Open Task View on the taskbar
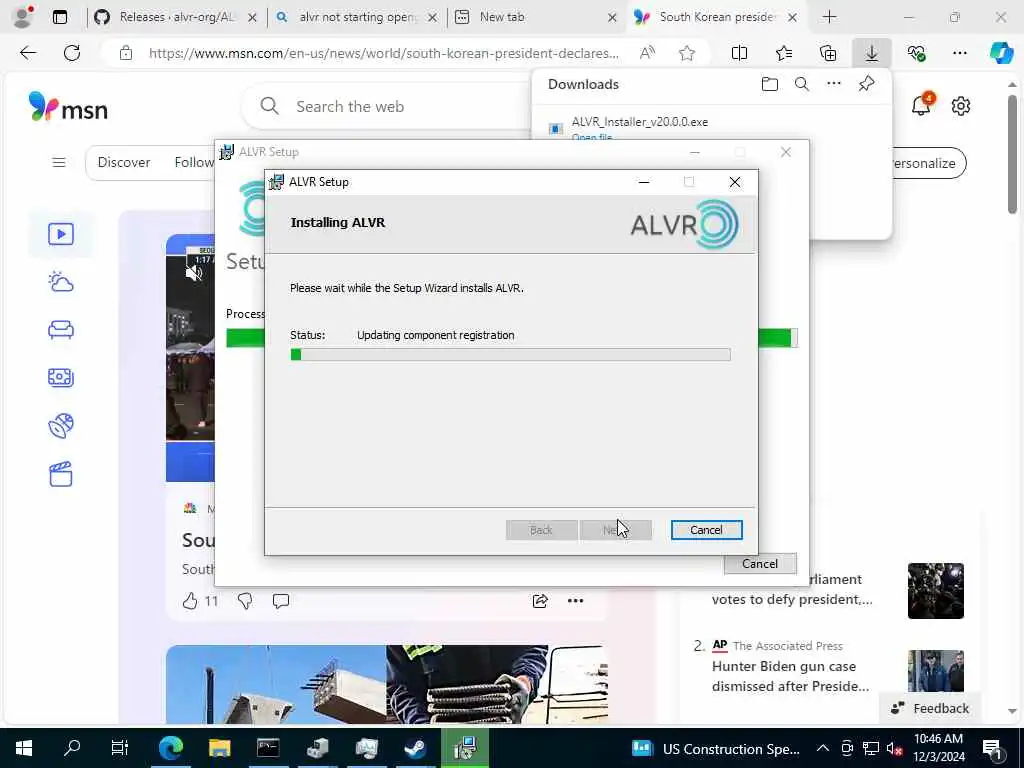 pyautogui.click(x=120, y=748)
